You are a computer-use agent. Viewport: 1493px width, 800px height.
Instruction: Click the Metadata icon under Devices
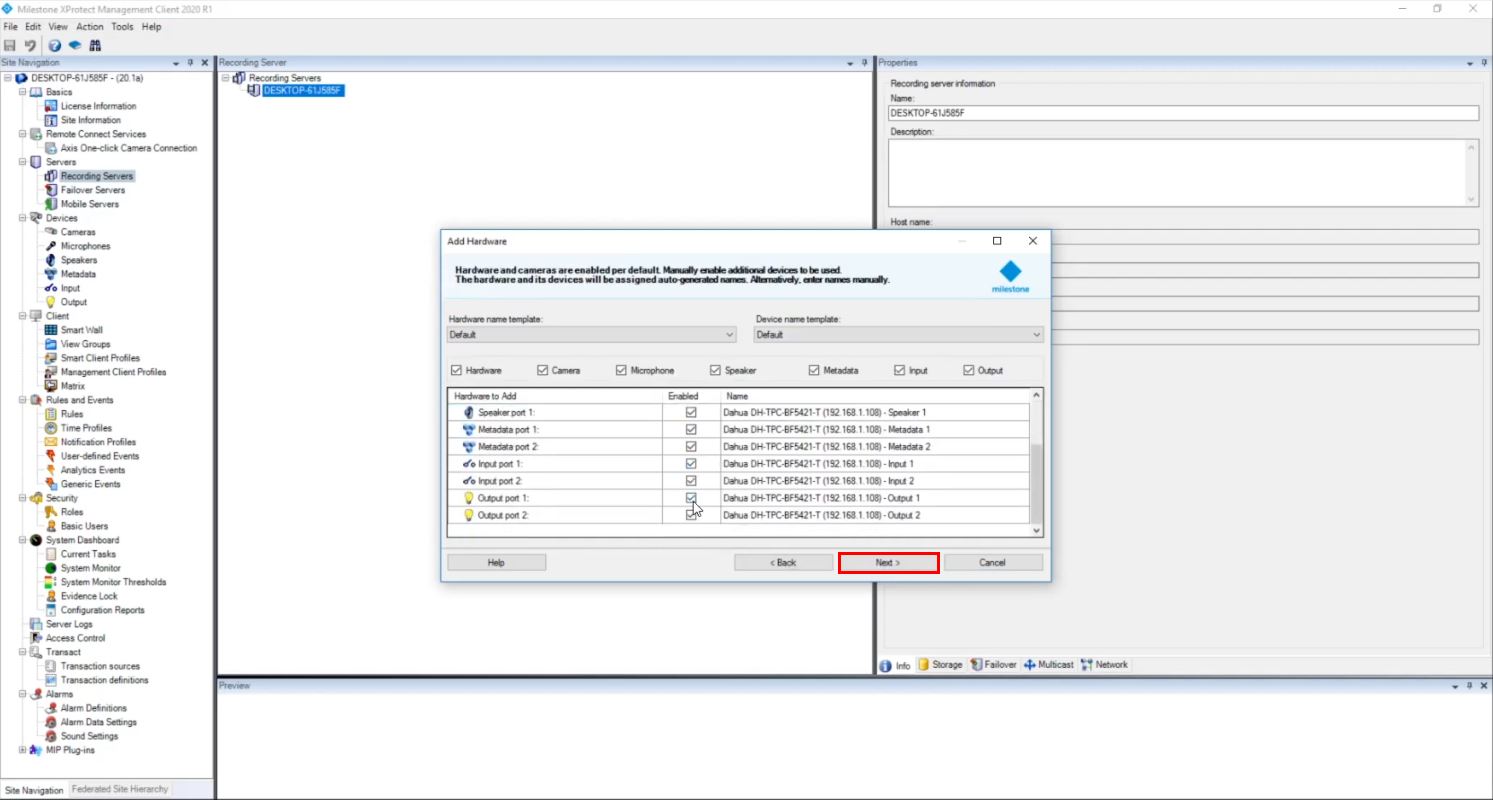point(51,274)
